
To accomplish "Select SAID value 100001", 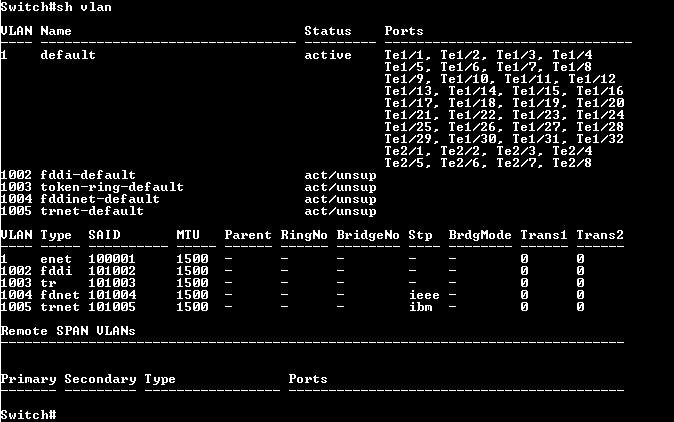I will click(112, 259).
